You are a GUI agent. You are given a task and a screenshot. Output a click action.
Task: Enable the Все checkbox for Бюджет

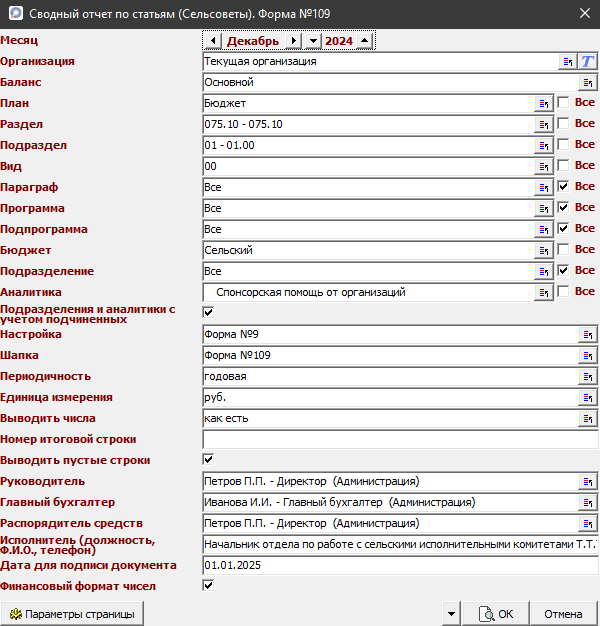pyautogui.click(x=564, y=250)
